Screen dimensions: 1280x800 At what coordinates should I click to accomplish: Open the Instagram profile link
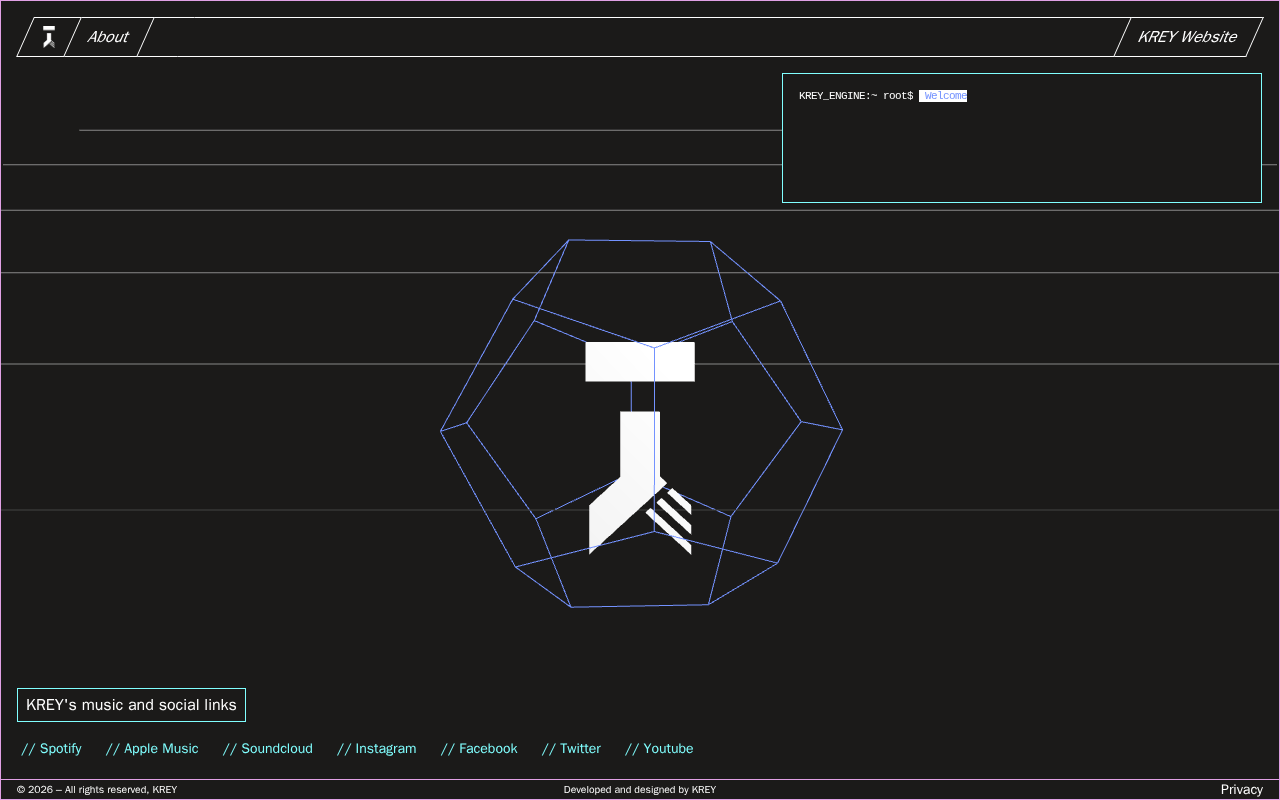(x=377, y=749)
